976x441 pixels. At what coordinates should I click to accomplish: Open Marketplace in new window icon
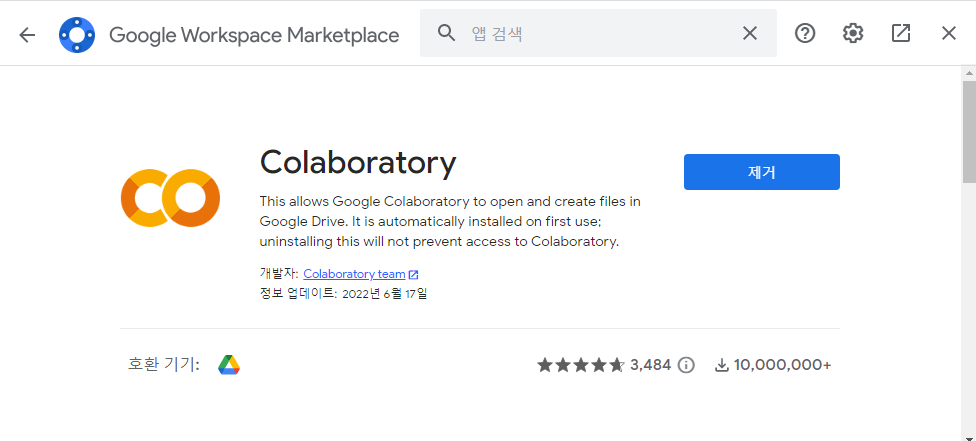[901, 33]
